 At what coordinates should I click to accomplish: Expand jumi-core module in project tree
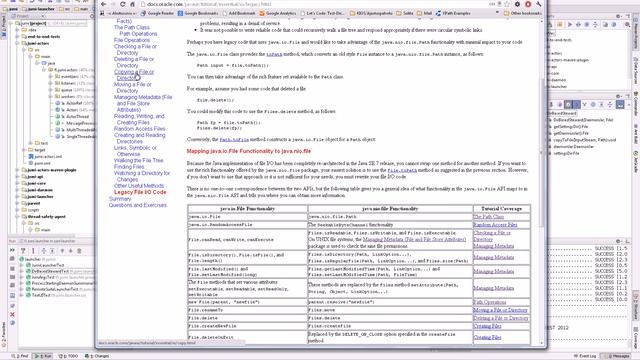pos(18,183)
